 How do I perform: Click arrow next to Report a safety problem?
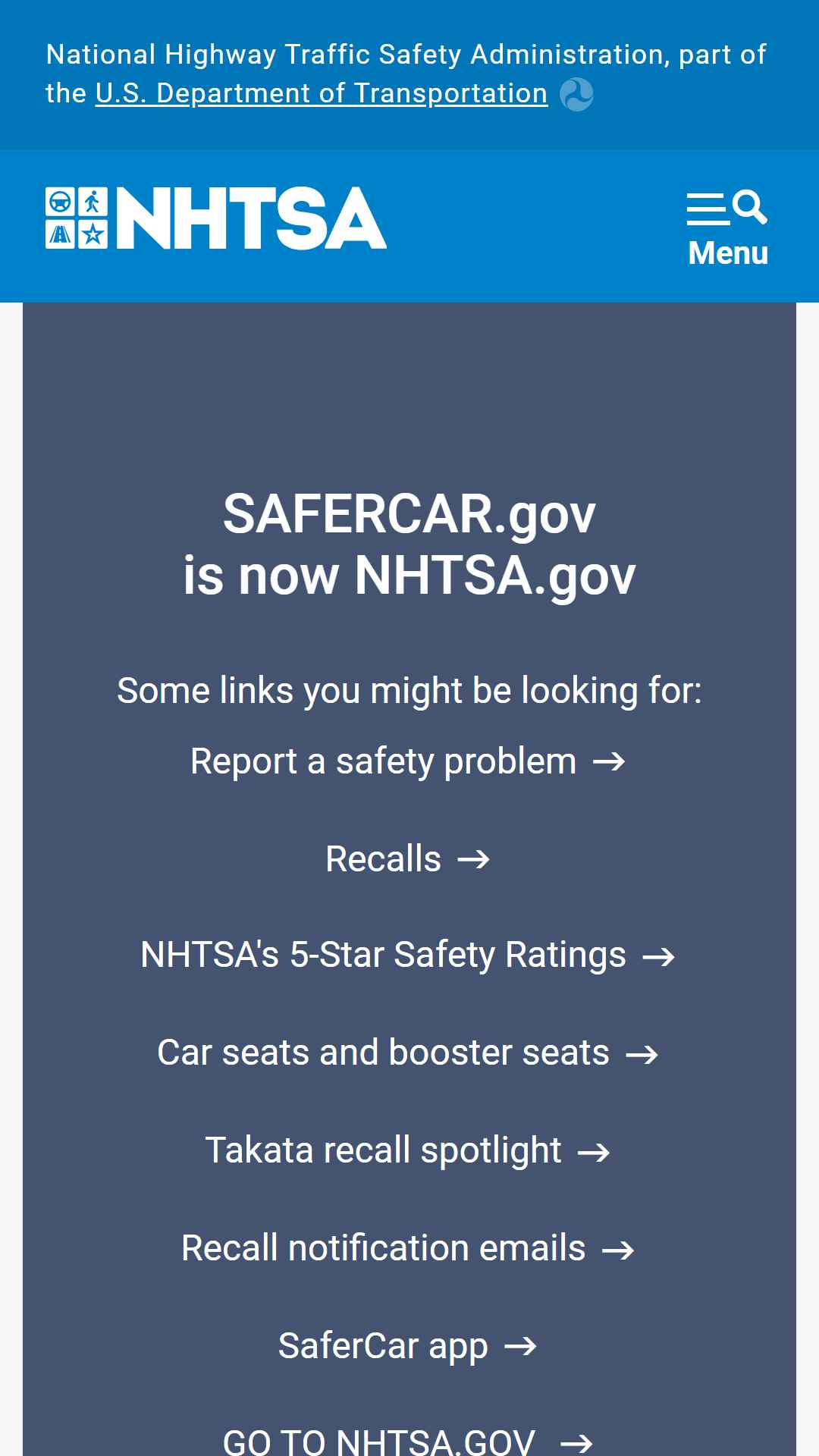tap(609, 761)
